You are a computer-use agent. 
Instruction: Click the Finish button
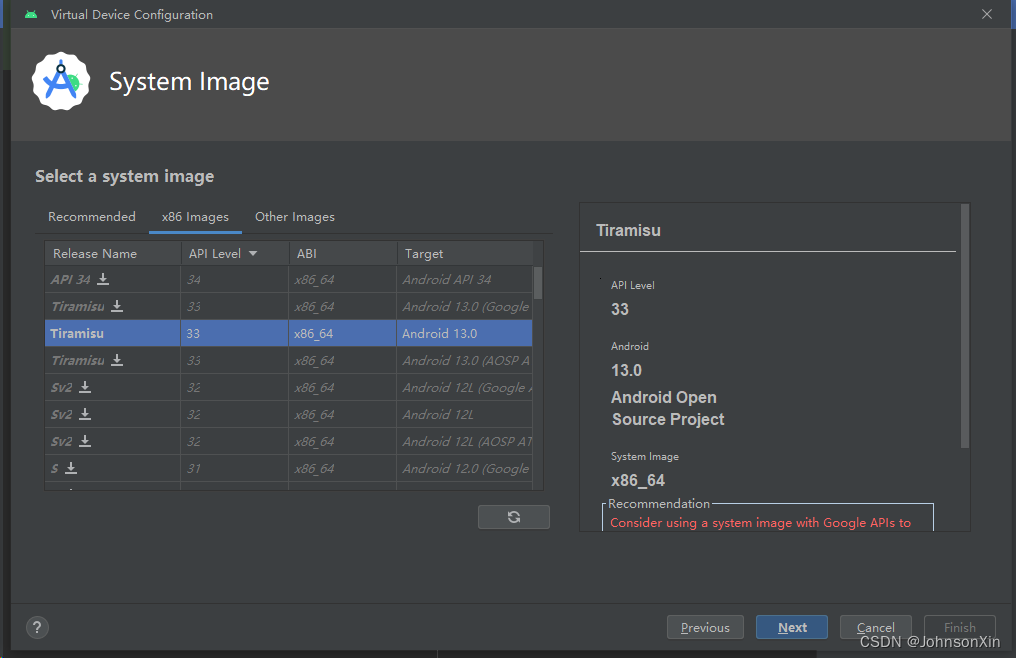960,627
